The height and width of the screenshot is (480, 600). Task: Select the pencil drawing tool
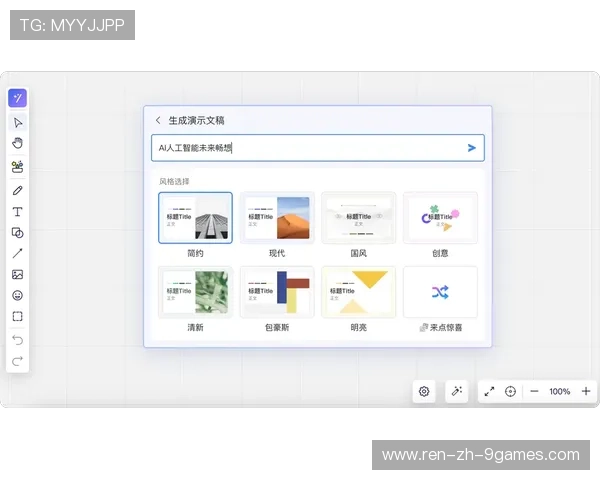18,191
